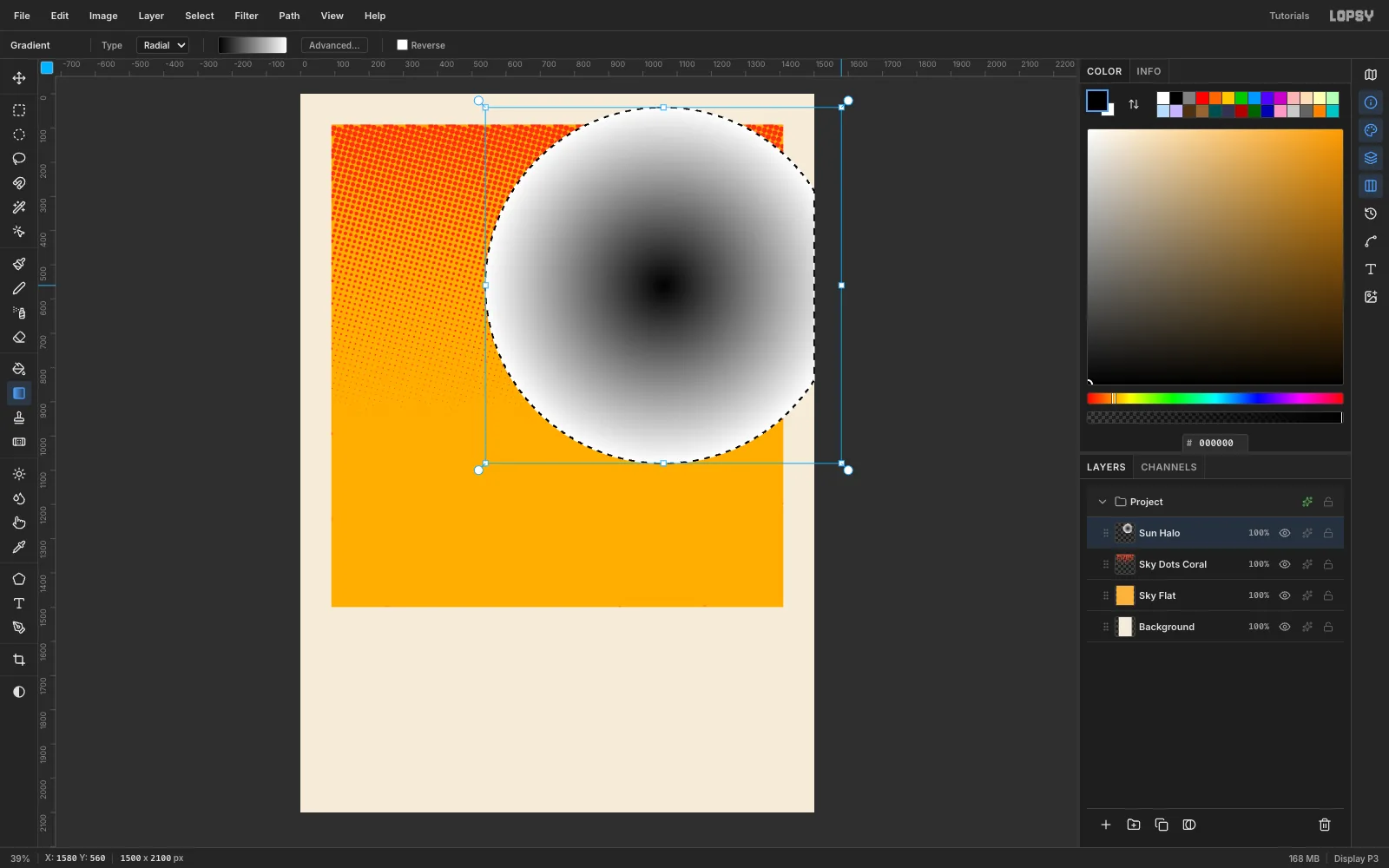Select the Magic Wand tool
This screenshot has height=868, width=1389.
(19, 207)
